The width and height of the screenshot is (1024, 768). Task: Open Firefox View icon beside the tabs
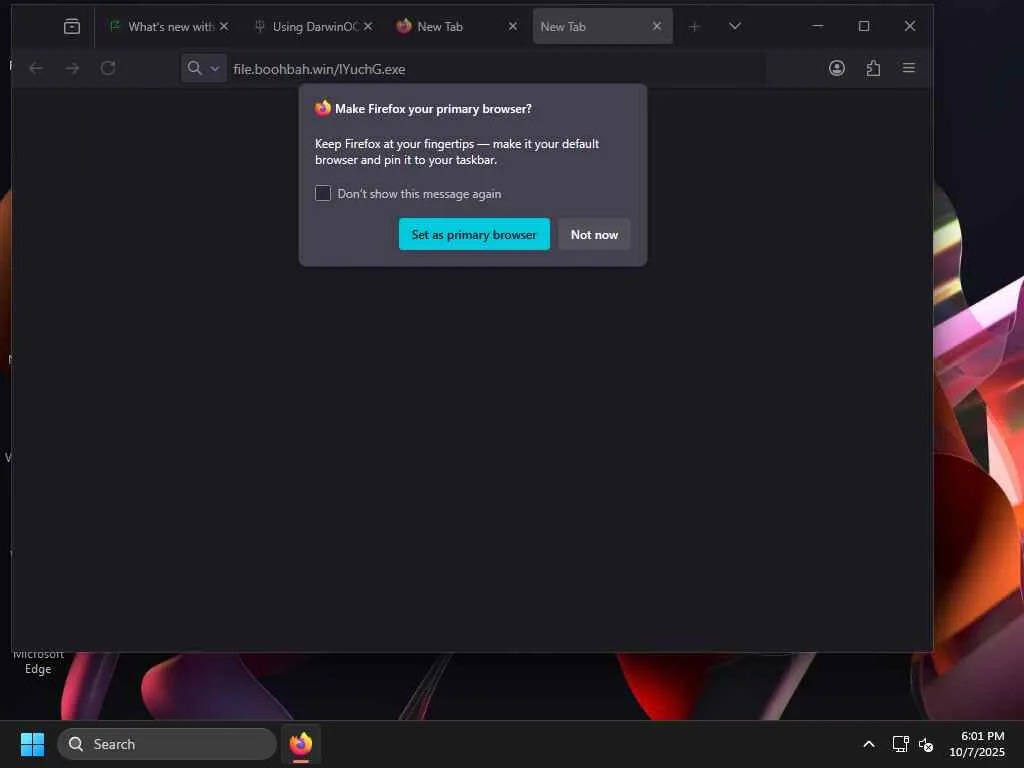(72, 27)
